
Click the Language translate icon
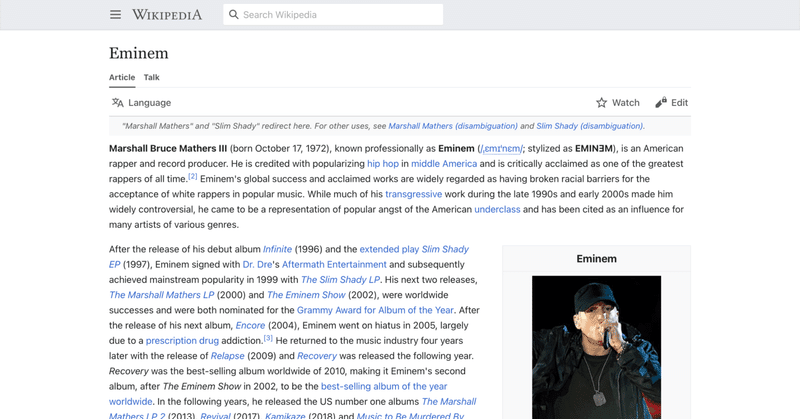pos(117,103)
